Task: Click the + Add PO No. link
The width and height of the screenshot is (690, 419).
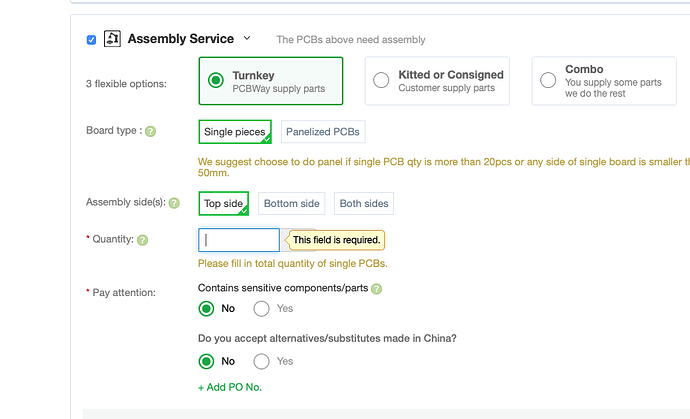Action: [230, 387]
